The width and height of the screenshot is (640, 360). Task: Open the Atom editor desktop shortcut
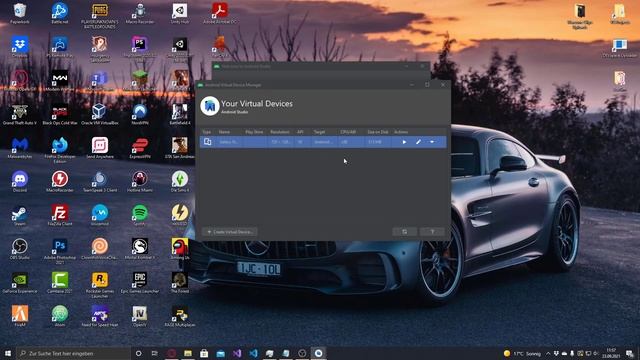[60, 317]
